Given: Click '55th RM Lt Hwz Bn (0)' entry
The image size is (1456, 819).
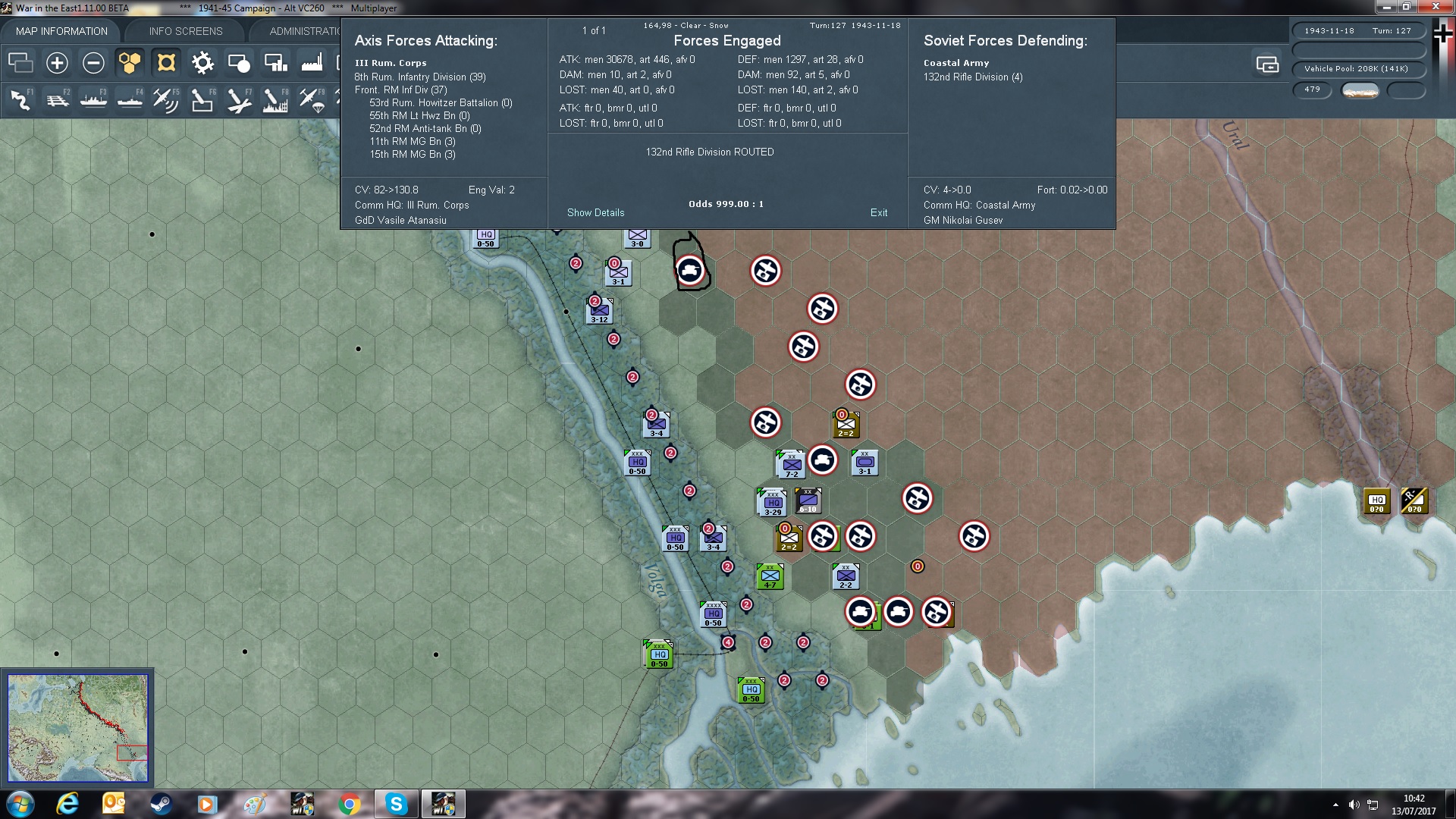Looking at the screenshot, I should coord(419,115).
